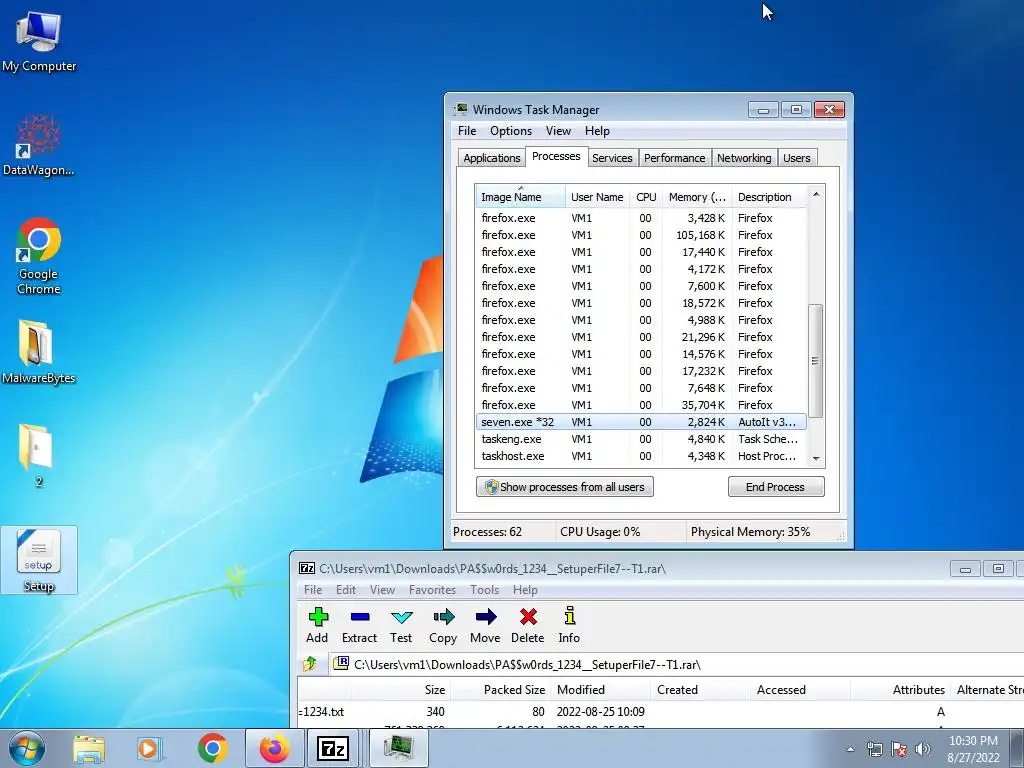Open the View menu in 7-Zip
This screenshot has width=1024, height=768.
point(382,590)
